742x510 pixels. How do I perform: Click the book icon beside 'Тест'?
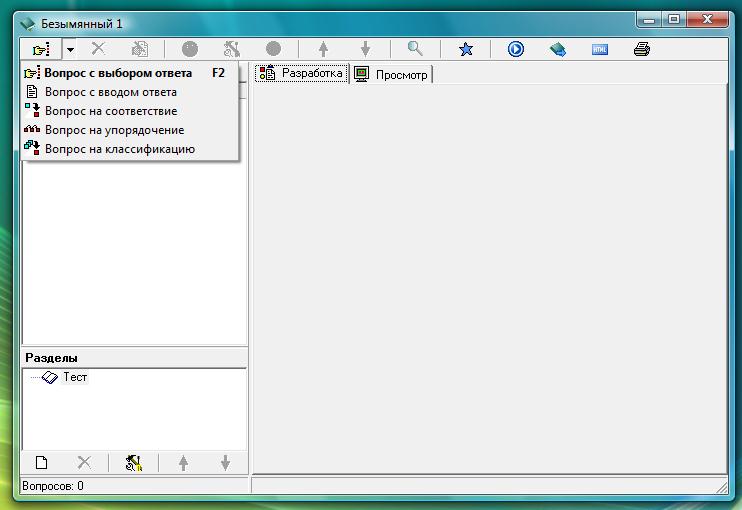pyautogui.click(x=50, y=378)
